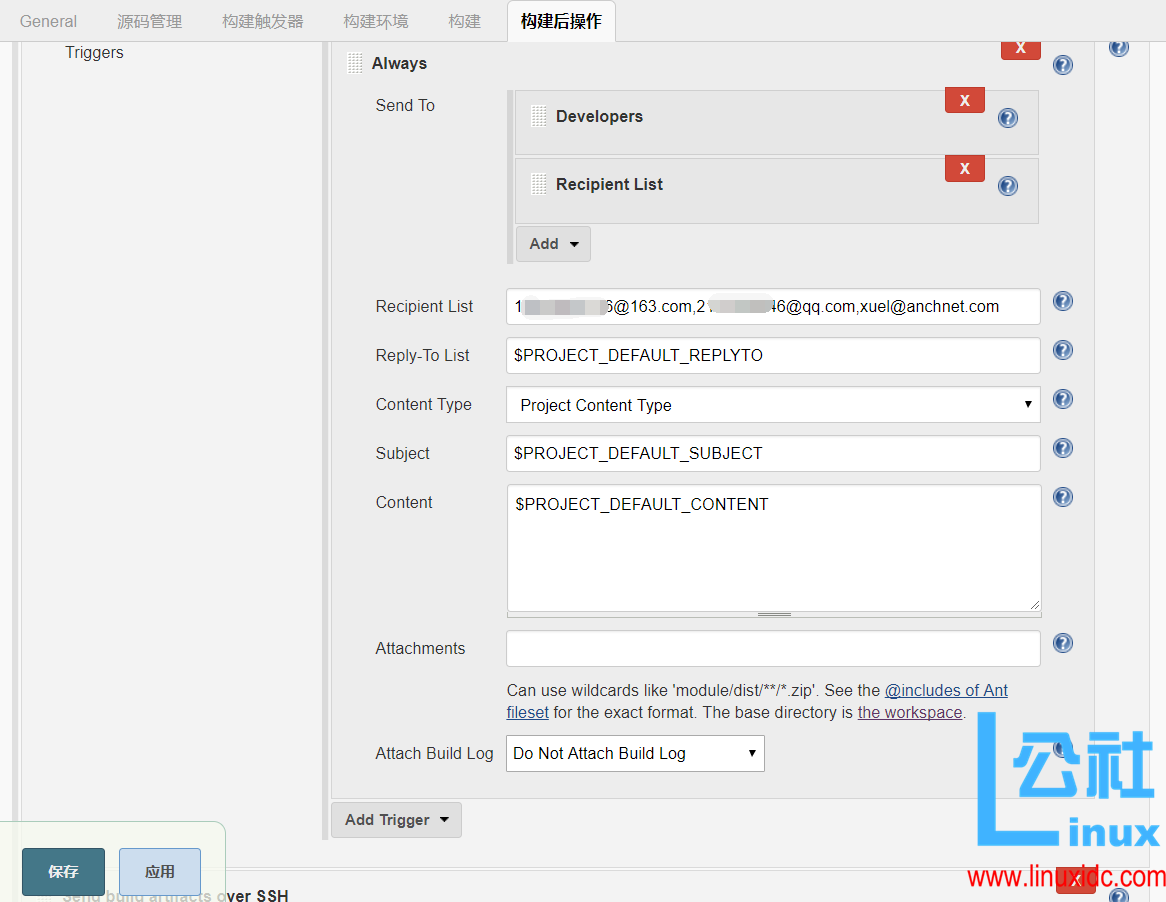Expand the Add Trigger menu

[x=396, y=820]
